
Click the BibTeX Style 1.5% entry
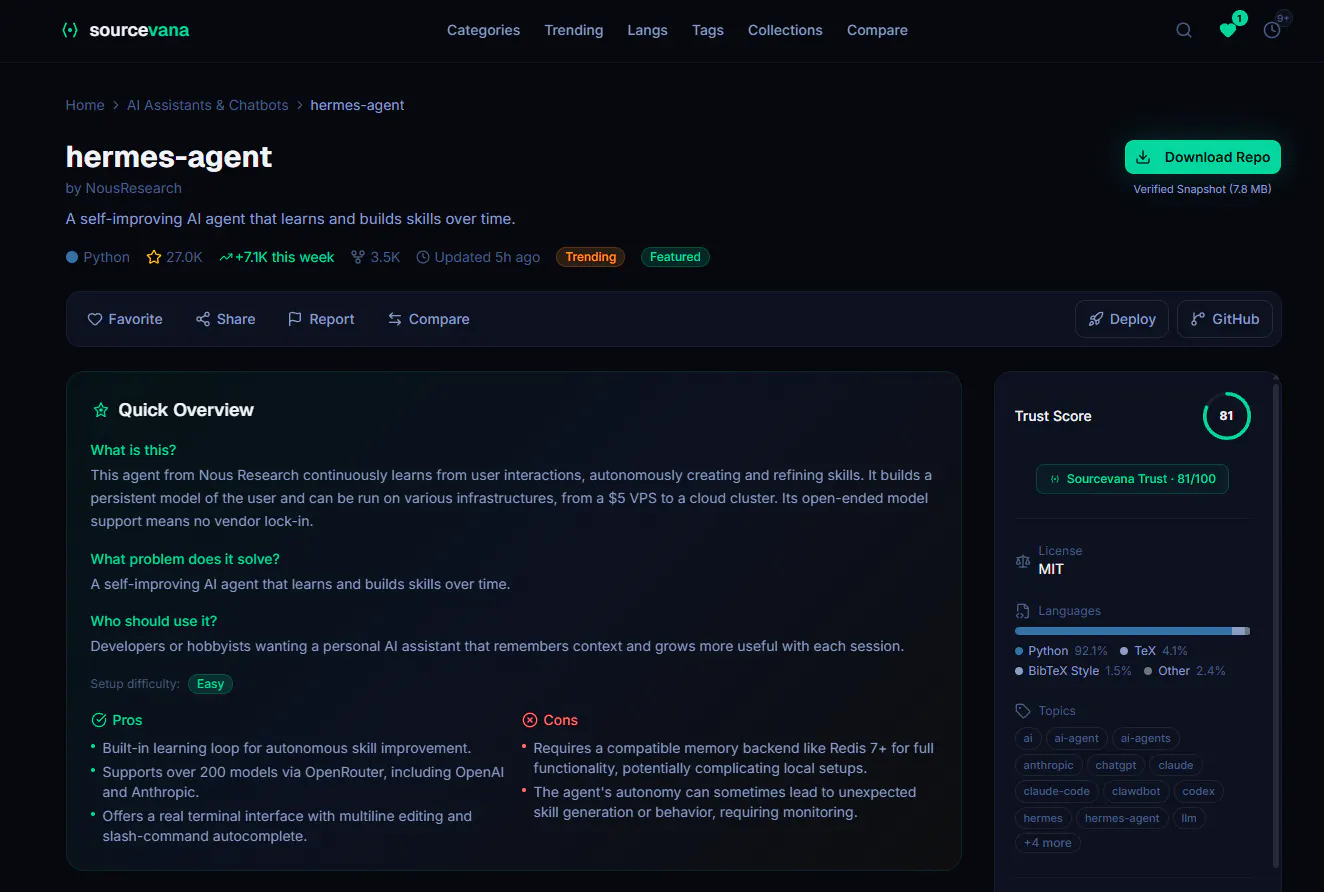click(x=1073, y=671)
